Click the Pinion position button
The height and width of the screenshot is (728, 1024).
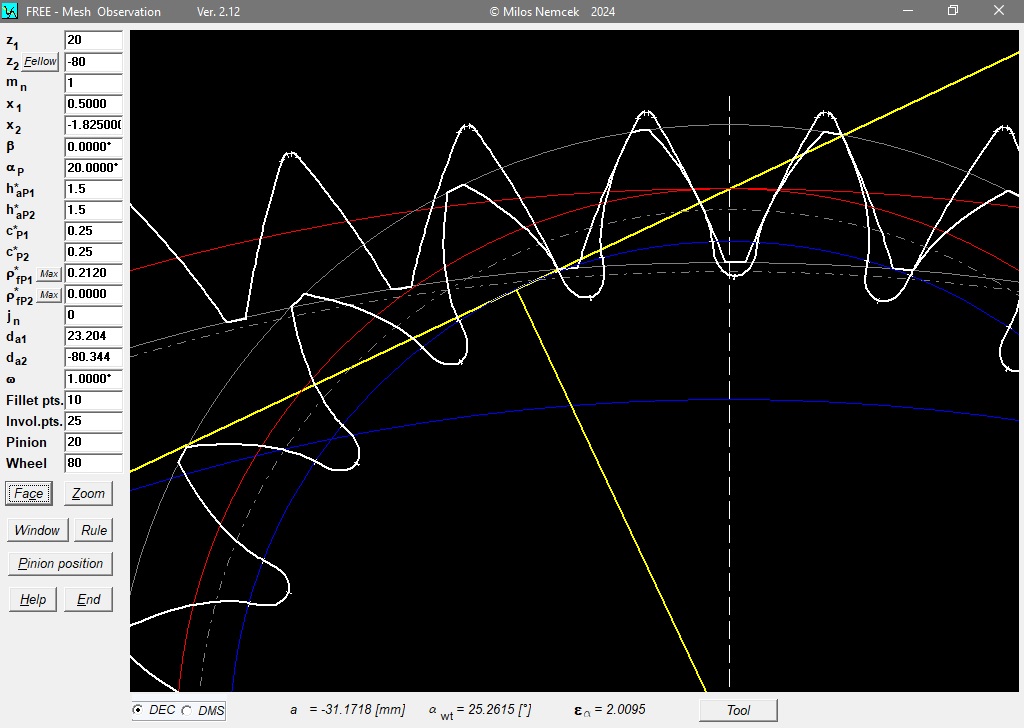point(61,563)
